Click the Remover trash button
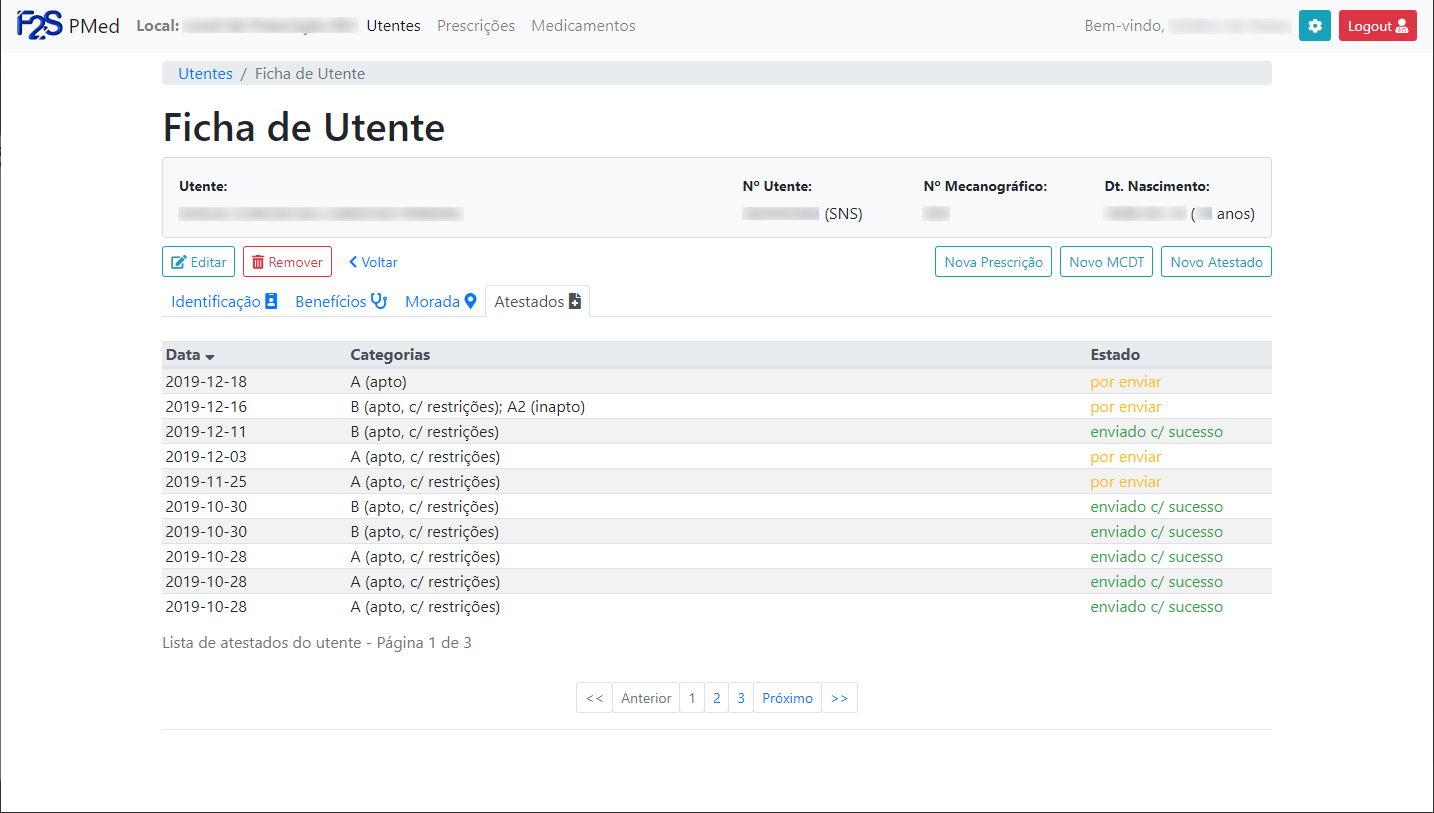This screenshot has height=813, width=1434. pyautogui.click(x=287, y=262)
